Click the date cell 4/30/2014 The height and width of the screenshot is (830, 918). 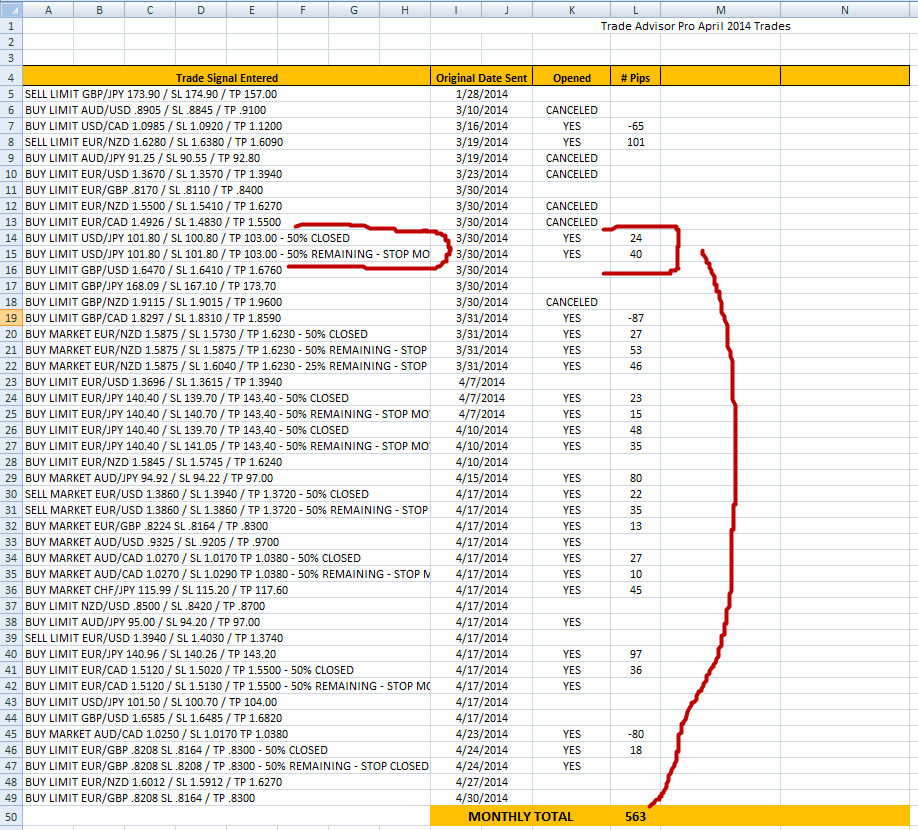(481, 798)
